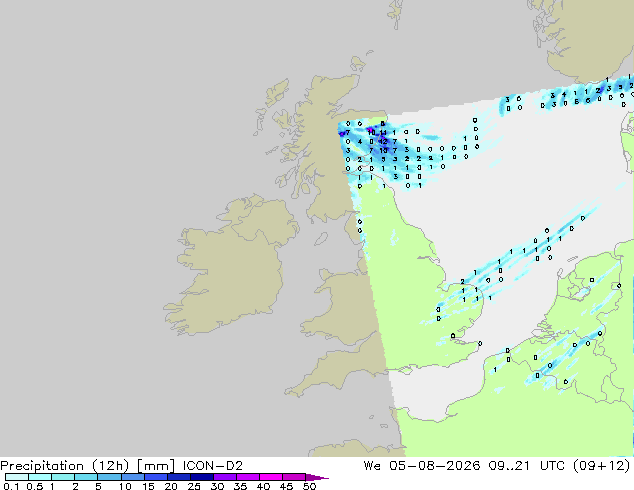Viewport: 634px width, 490px height.
Task: Click the purple heavy rain spot in Scotland
Action: (x=370, y=130)
